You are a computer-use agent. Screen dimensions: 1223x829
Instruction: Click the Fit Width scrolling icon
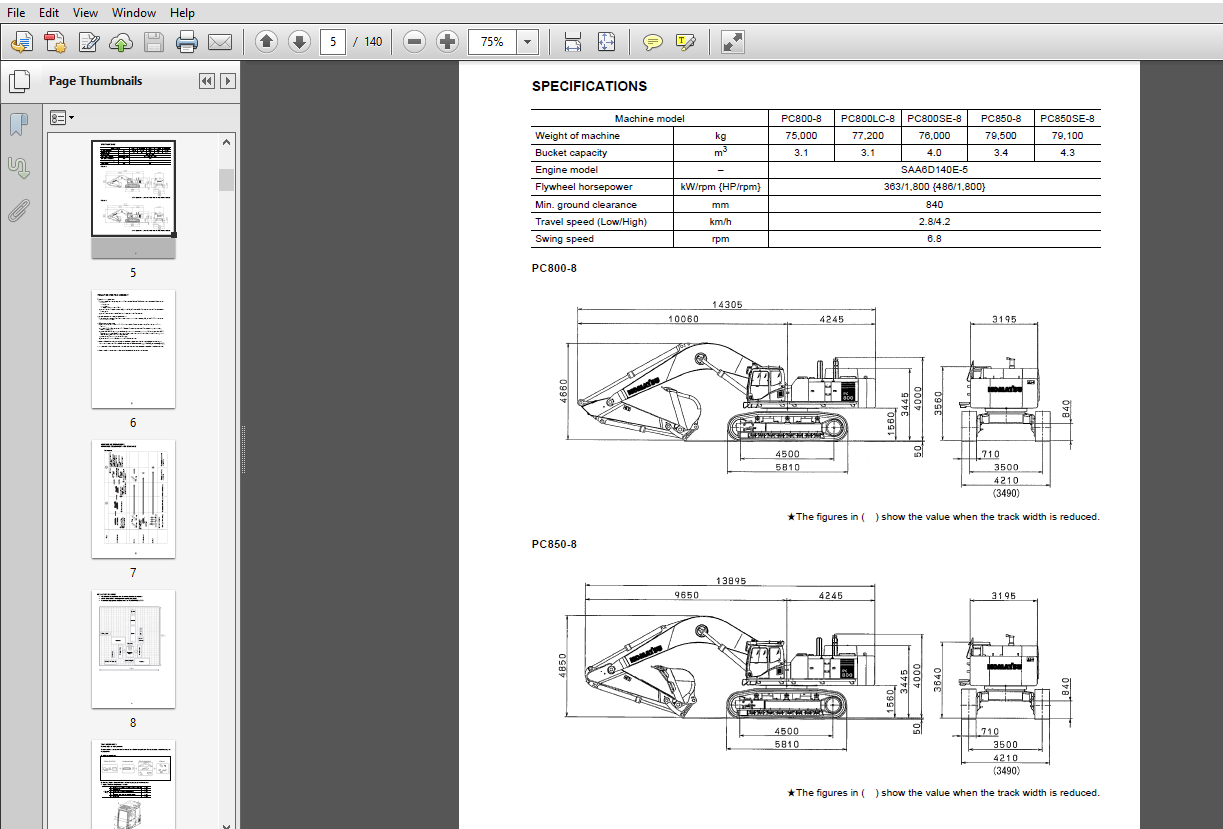(573, 42)
